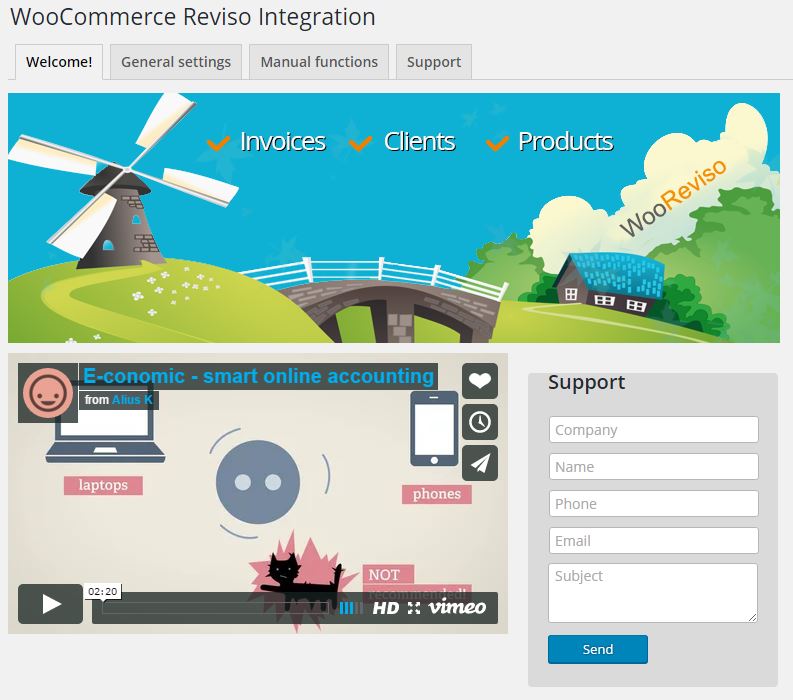The width and height of the screenshot is (793, 700).
Task: Focus the Company input field
Action: [653, 429]
